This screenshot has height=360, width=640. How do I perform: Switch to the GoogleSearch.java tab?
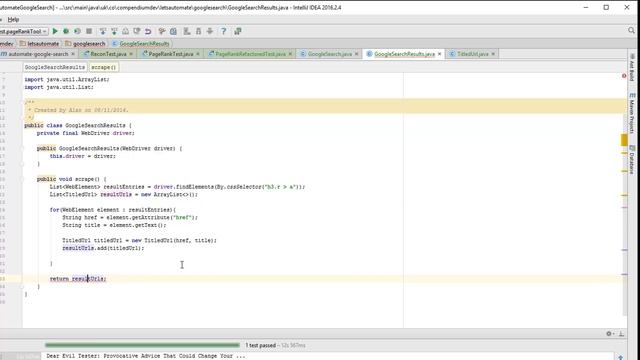(x=329, y=54)
